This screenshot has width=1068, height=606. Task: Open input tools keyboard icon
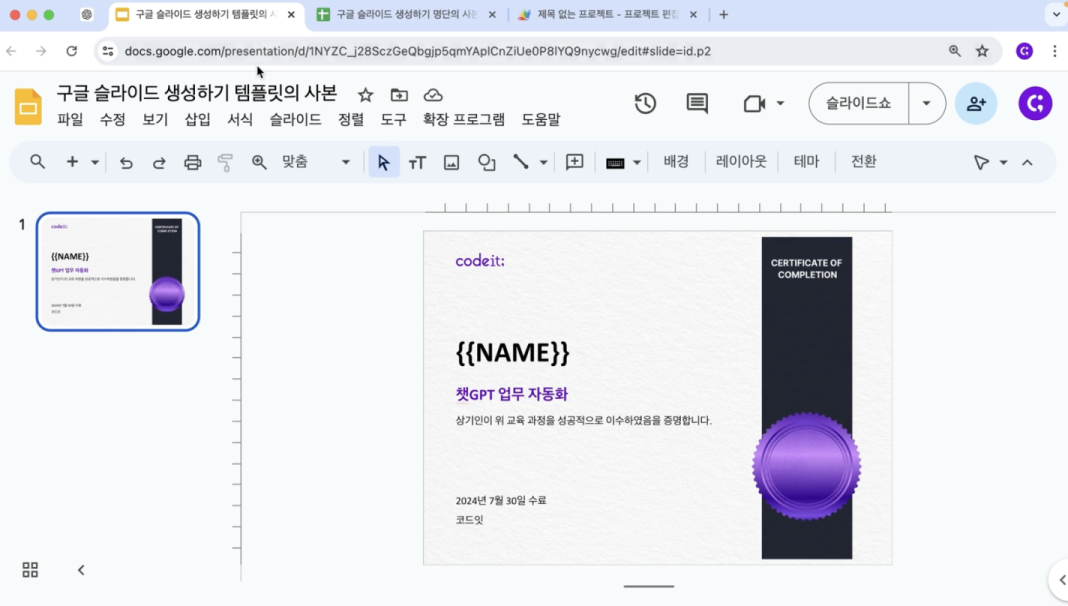614,161
